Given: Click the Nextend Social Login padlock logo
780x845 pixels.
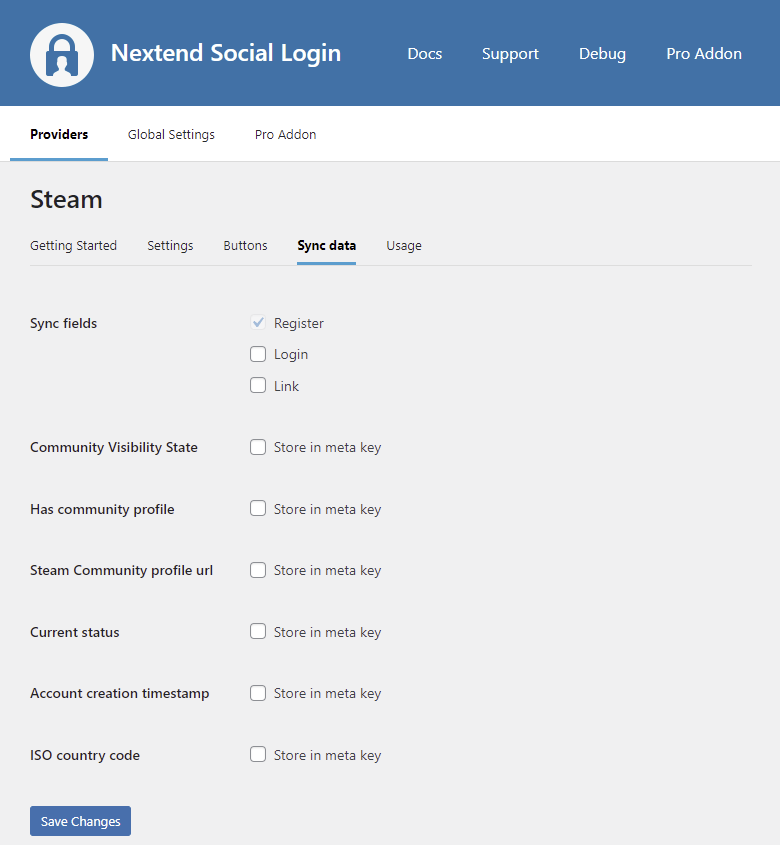Looking at the screenshot, I should tap(62, 54).
